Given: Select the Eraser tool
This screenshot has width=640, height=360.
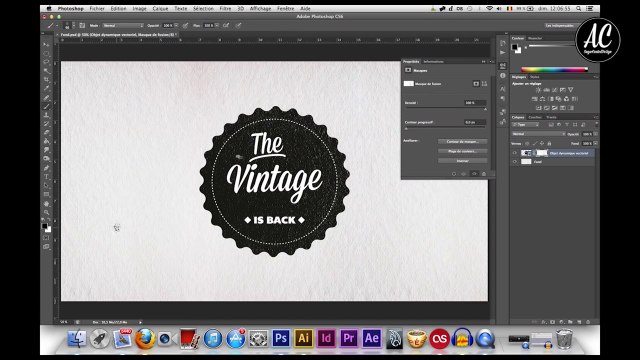Looking at the screenshot, I should pos(47,133).
